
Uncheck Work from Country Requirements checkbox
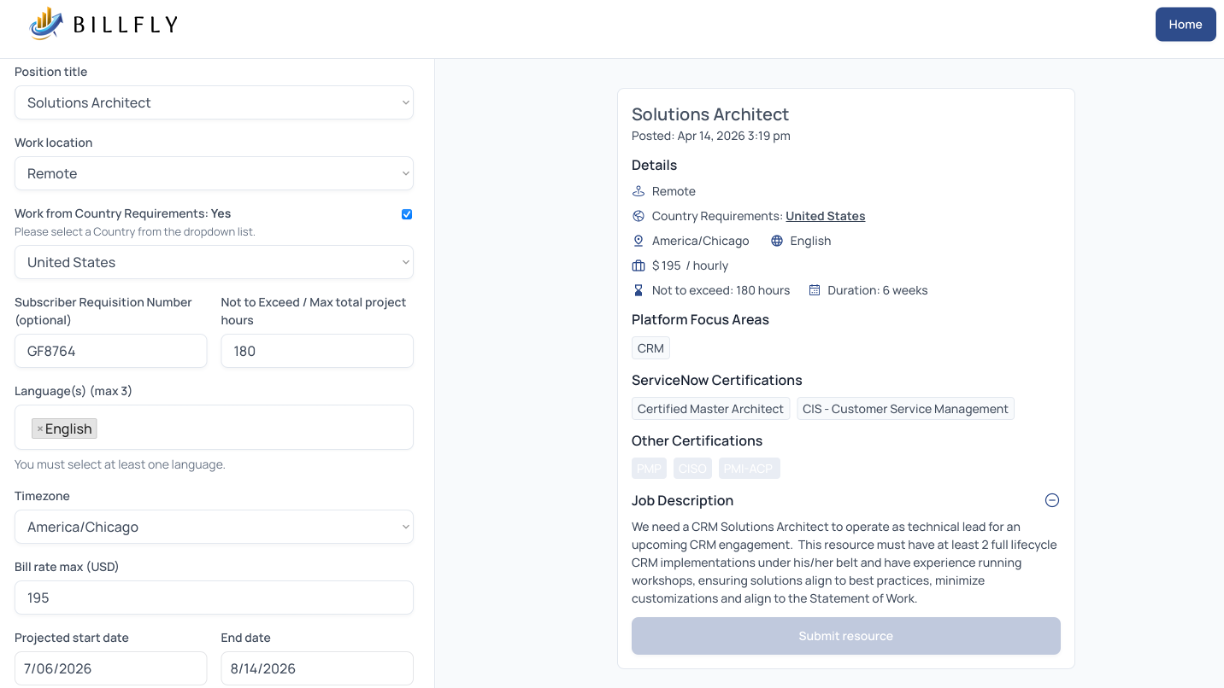pyautogui.click(x=406, y=214)
